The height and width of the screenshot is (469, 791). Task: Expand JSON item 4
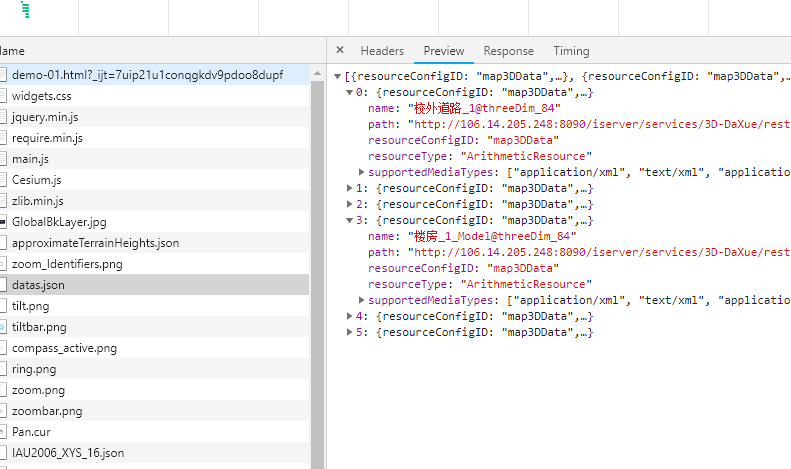349,316
